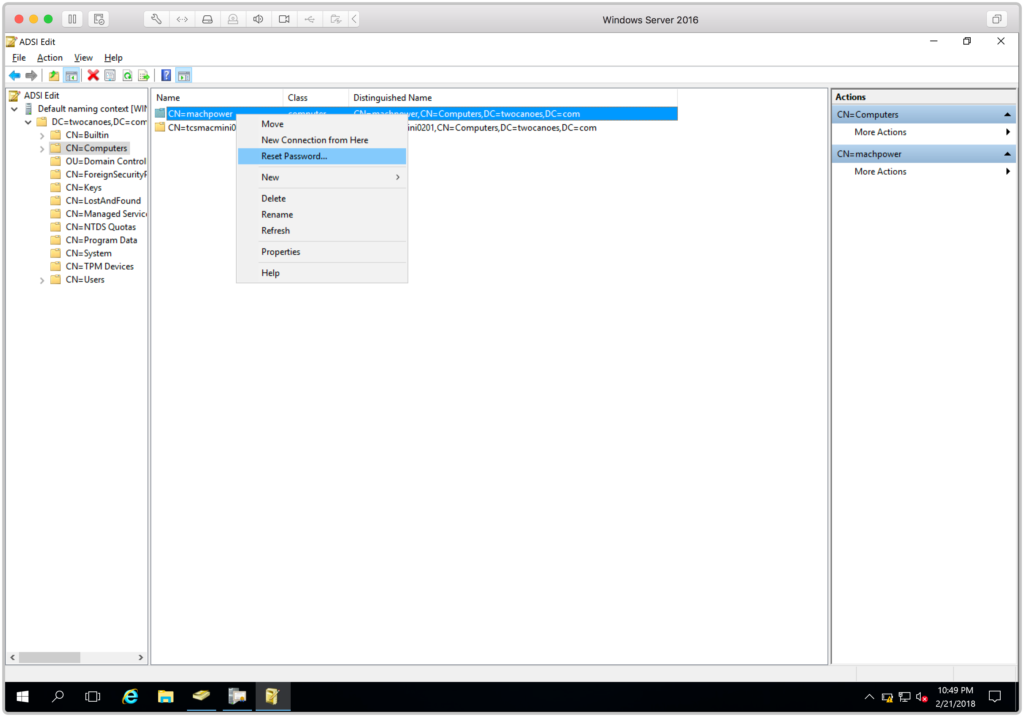
Task: Expand CN=Users tree node
Action: click(x=42, y=280)
